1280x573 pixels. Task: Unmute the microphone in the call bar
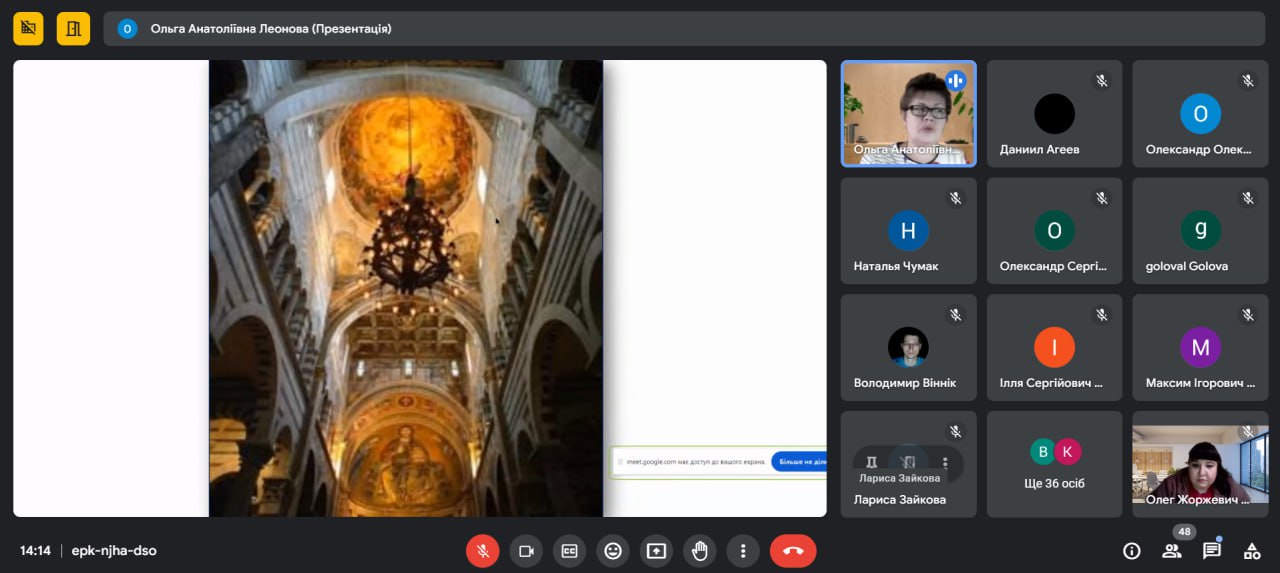click(482, 551)
